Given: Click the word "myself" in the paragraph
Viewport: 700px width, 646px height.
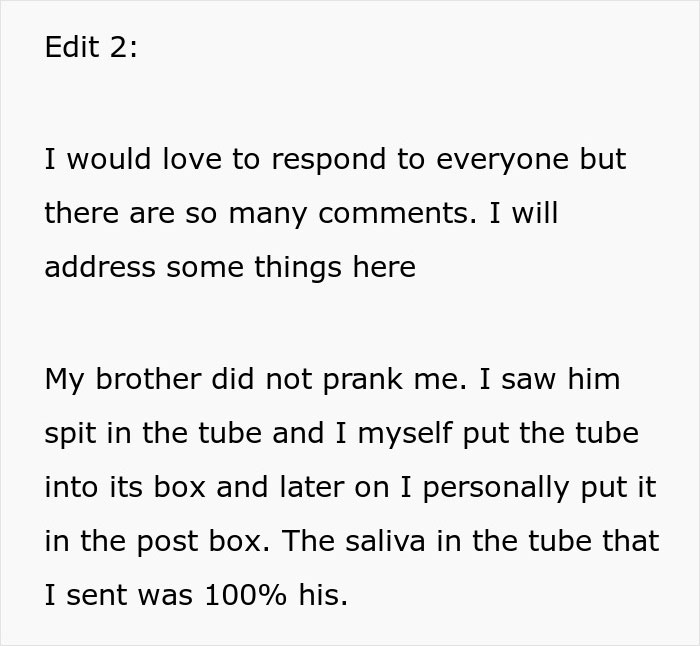Looking at the screenshot, I should 406,433.
